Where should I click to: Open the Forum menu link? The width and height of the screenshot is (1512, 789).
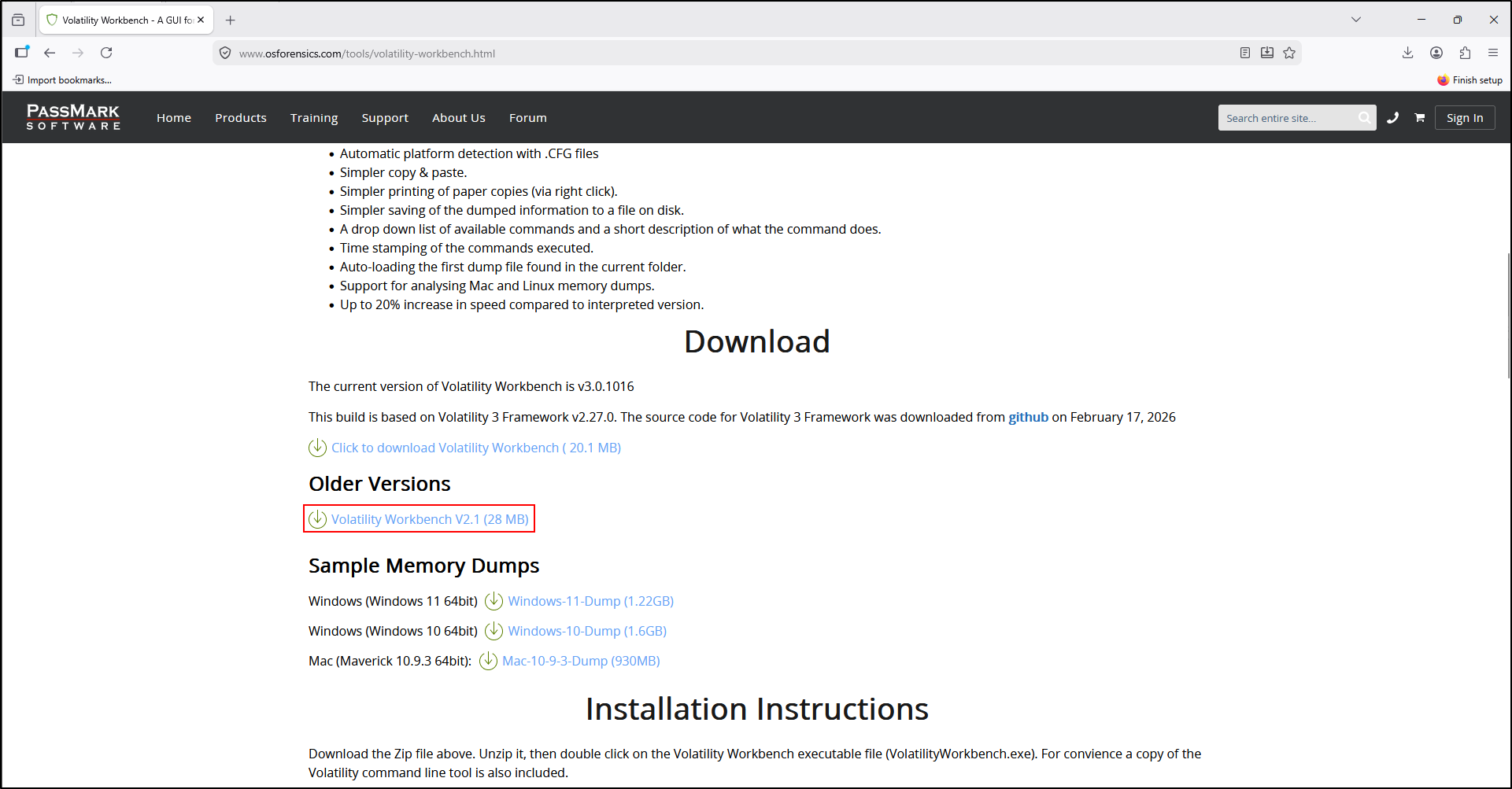[528, 118]
